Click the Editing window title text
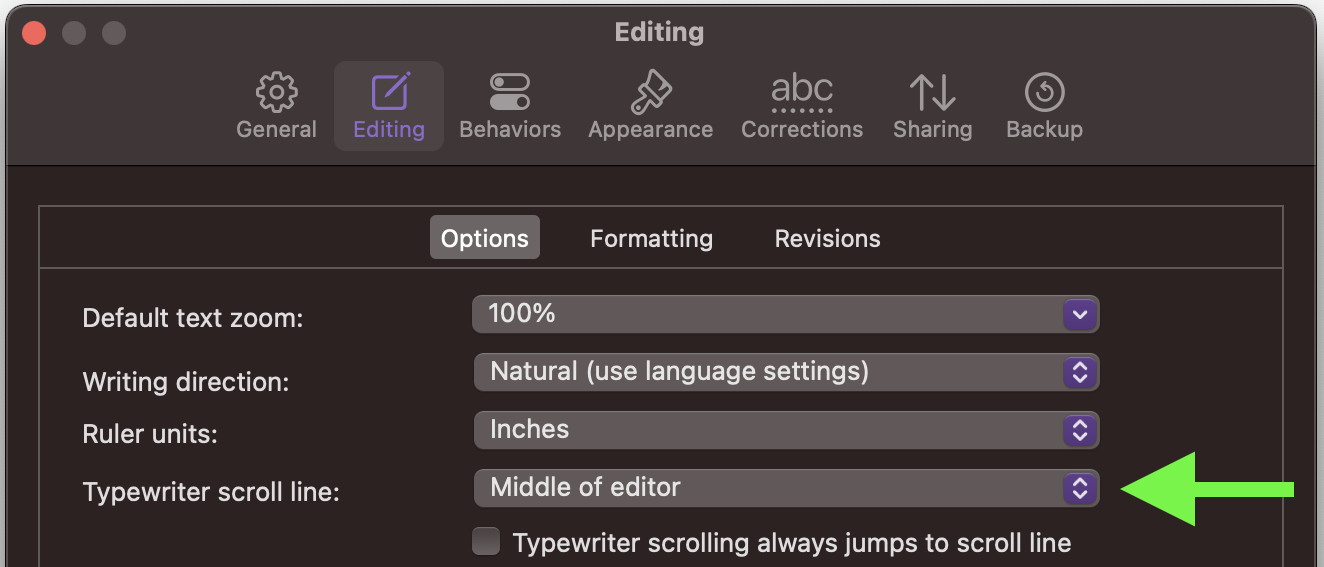1324x567 pixels. 659,32
